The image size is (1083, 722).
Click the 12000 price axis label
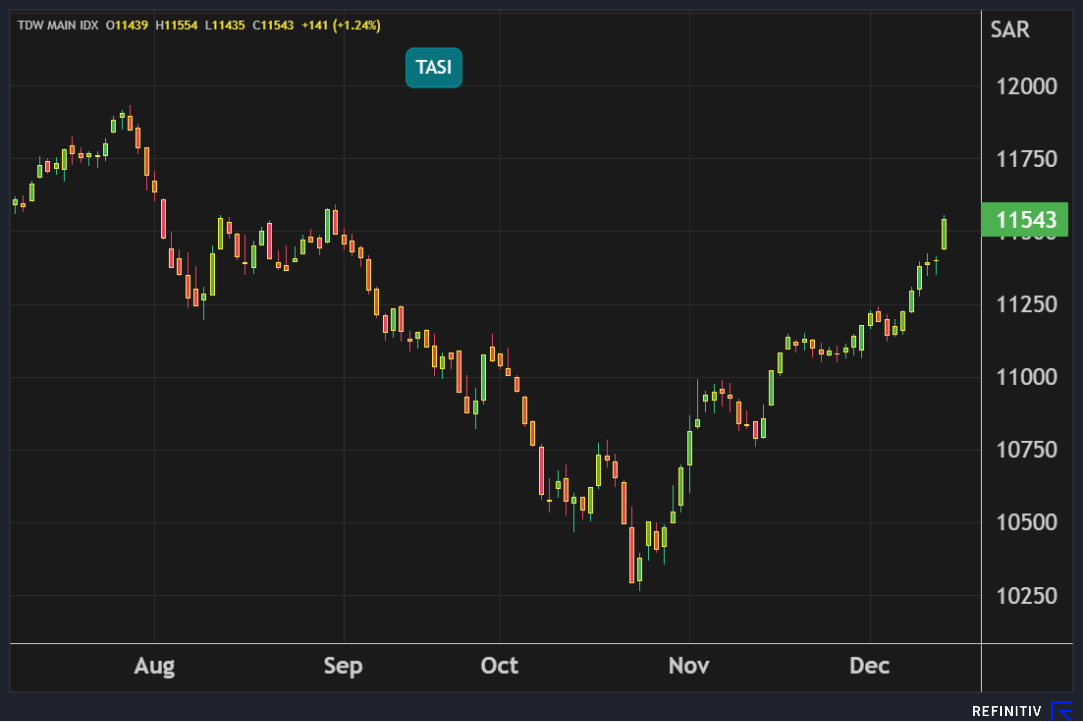1026,86
